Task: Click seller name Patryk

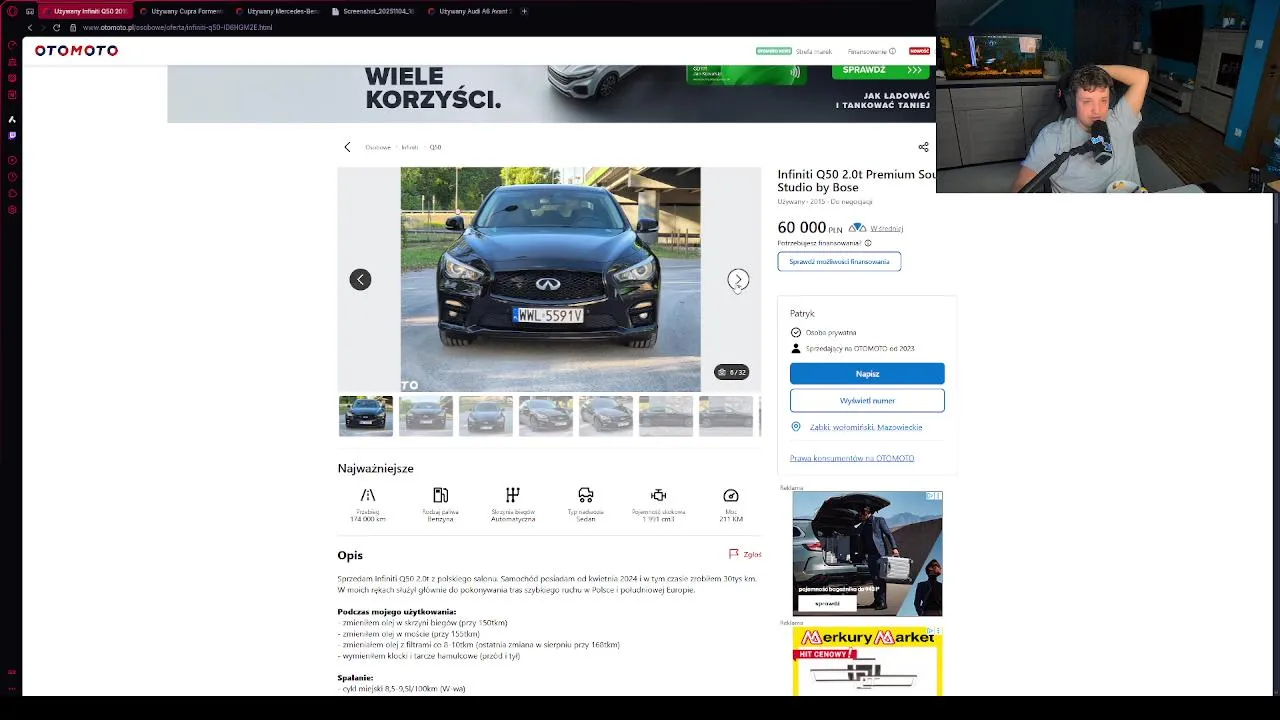Action: [802, 313]
